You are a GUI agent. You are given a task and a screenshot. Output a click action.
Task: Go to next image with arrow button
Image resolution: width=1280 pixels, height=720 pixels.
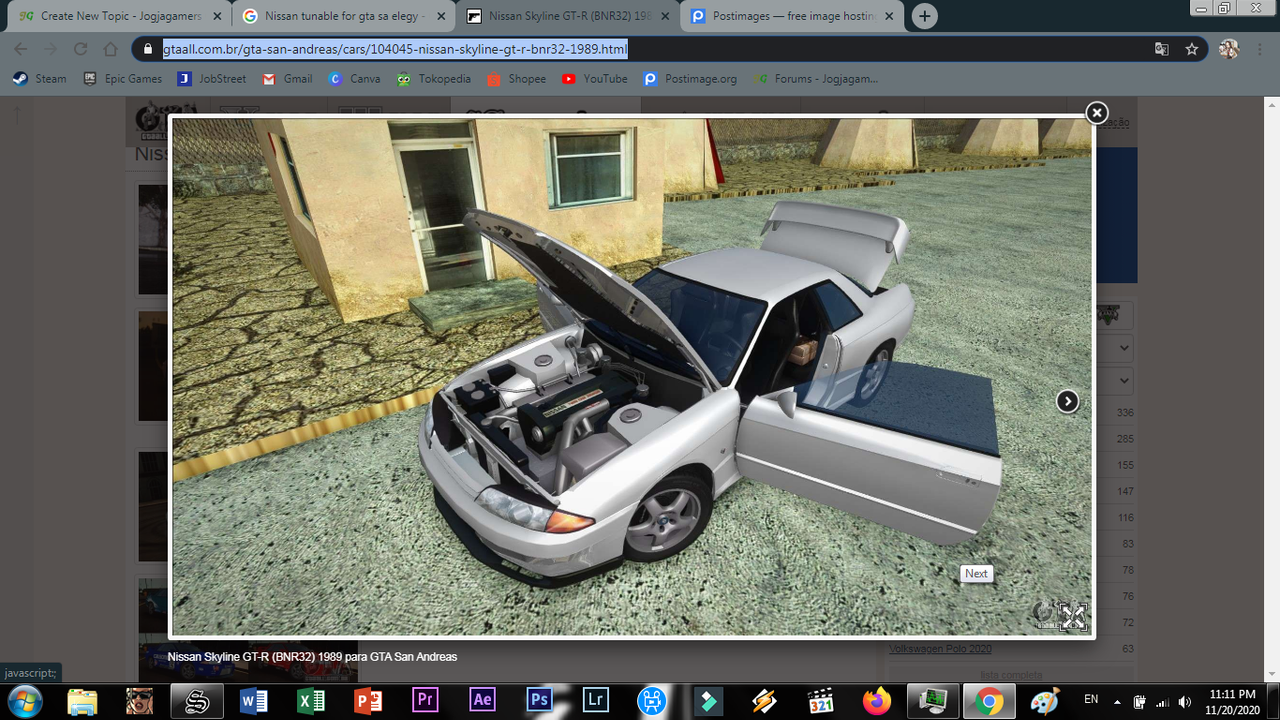pos(1068,401)
